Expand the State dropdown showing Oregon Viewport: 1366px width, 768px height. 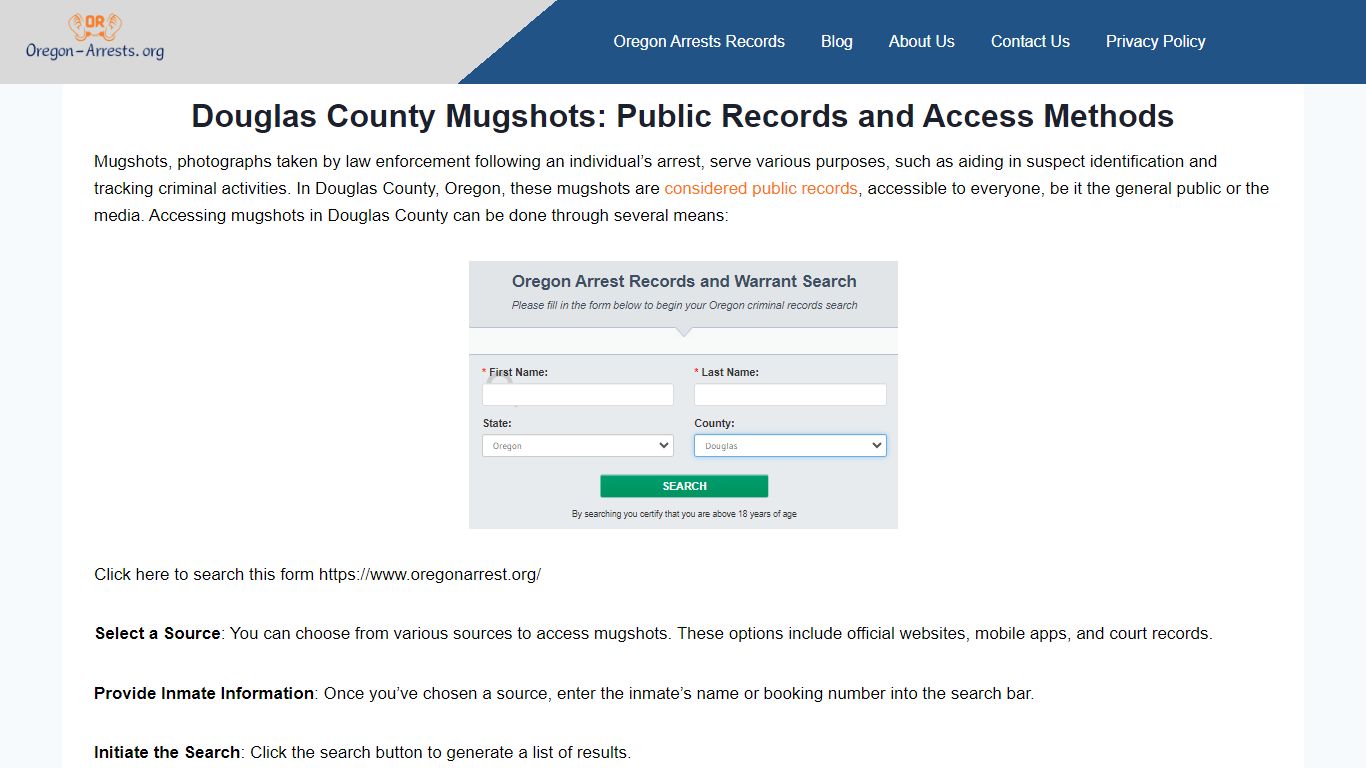[578, 446]
